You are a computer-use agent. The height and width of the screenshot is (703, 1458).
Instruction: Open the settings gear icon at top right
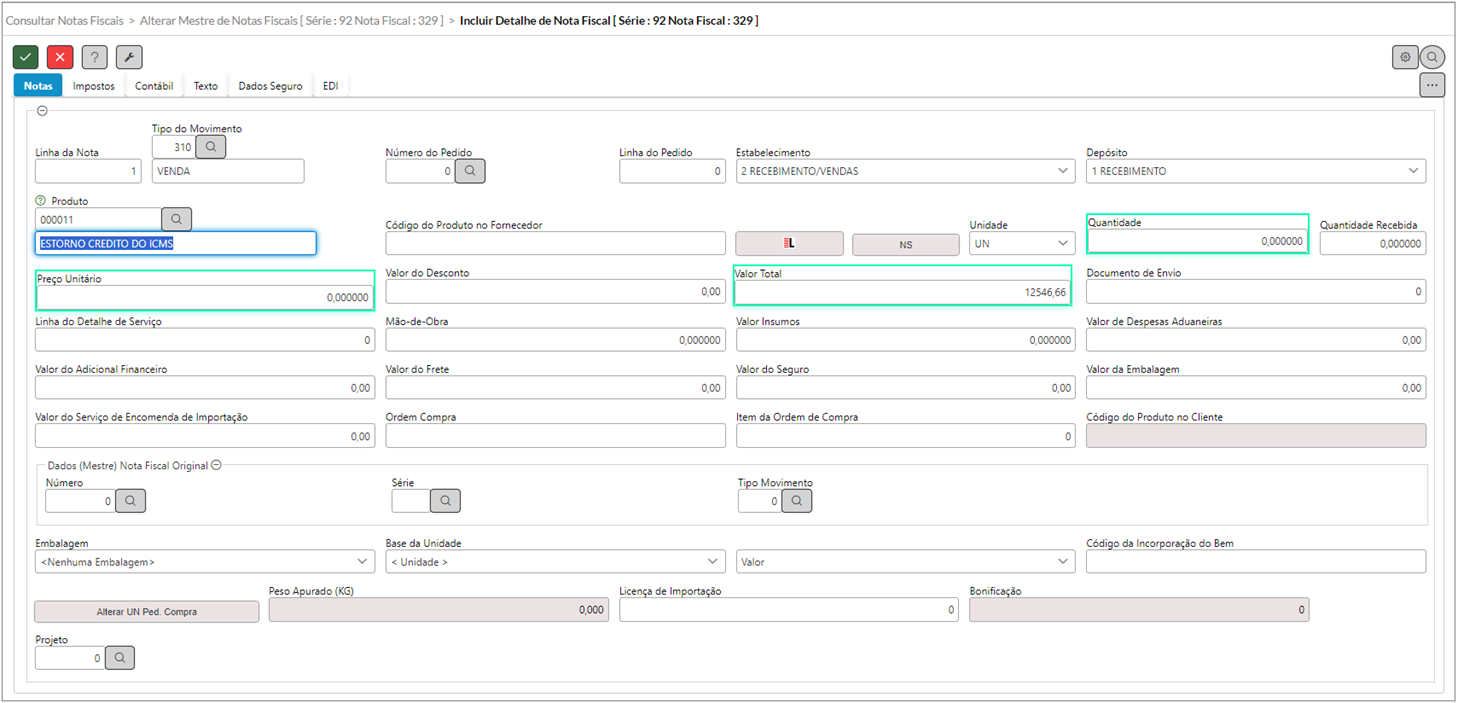coord(1405,57)
